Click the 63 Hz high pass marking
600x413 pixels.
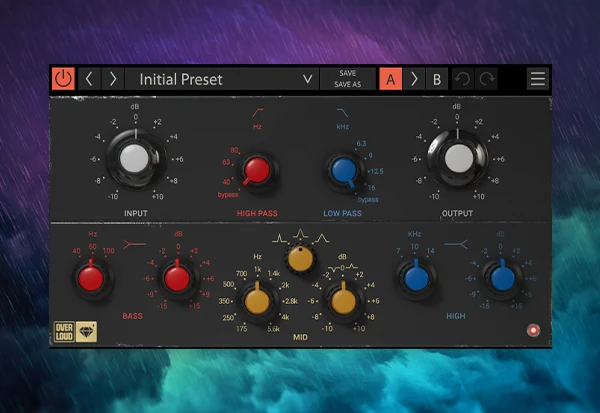(226, 162)
